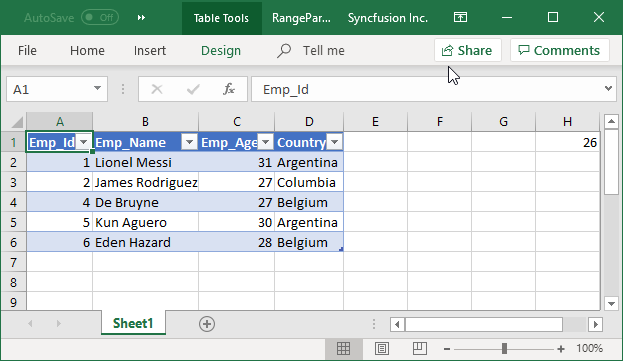Viewport: 623px width, 361px height.
Task: Select the cell containing Kun Aguero
Action: coord(145,222)
